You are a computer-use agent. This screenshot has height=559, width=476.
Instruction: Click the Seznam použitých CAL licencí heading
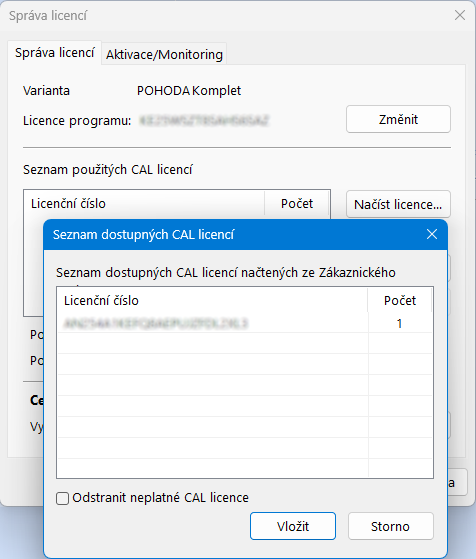[x=108, y=170]
